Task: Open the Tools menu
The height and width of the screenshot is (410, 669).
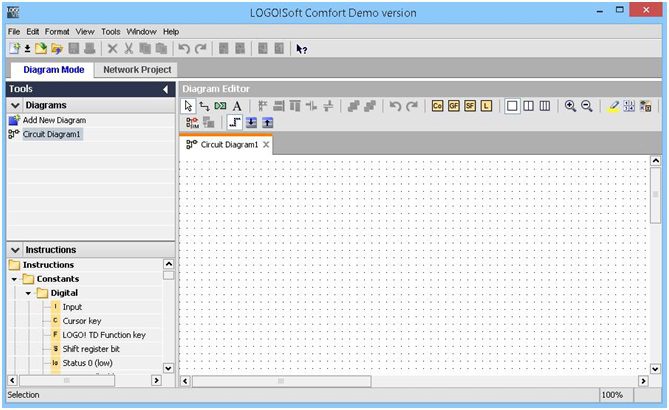Action: tap(111, 32)
